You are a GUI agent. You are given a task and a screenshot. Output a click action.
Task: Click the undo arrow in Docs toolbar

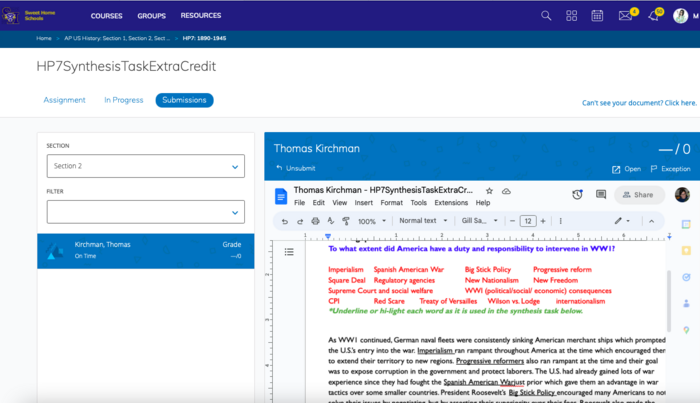pyautogui.click(x=285, y=221)
